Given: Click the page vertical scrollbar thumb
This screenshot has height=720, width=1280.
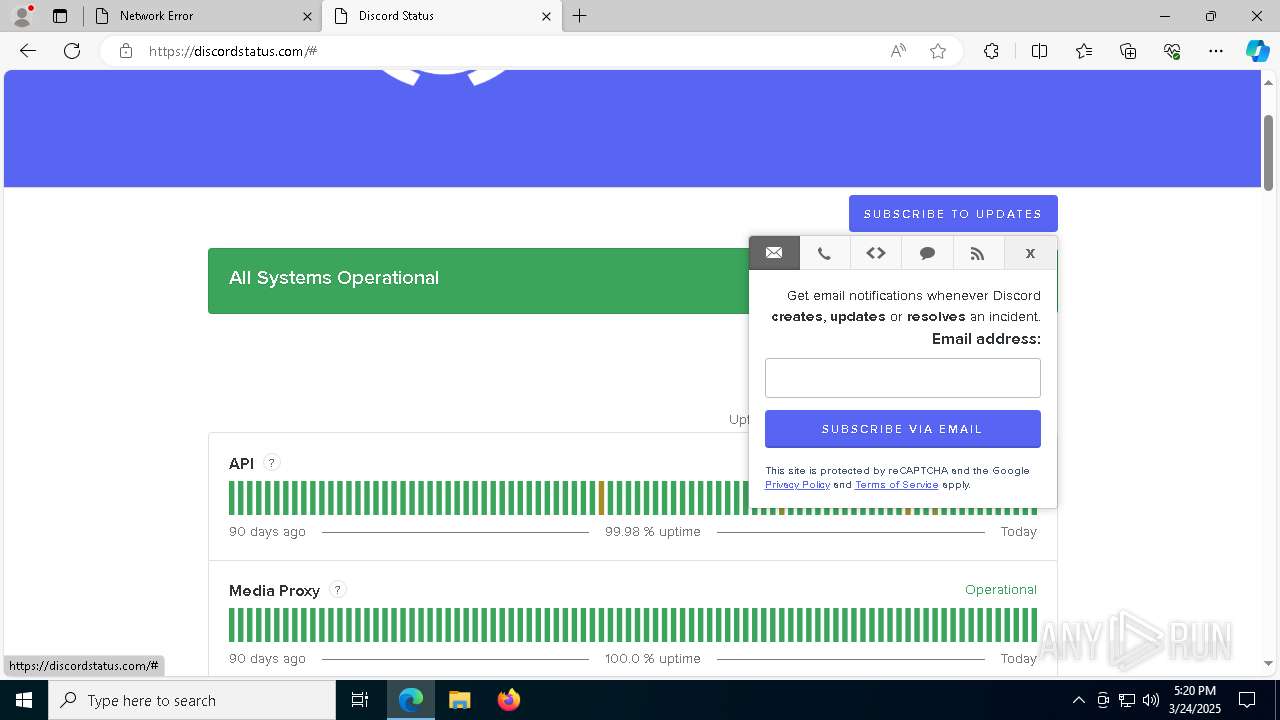Looking at the screenshot, I should click(x=1269, y=152).
